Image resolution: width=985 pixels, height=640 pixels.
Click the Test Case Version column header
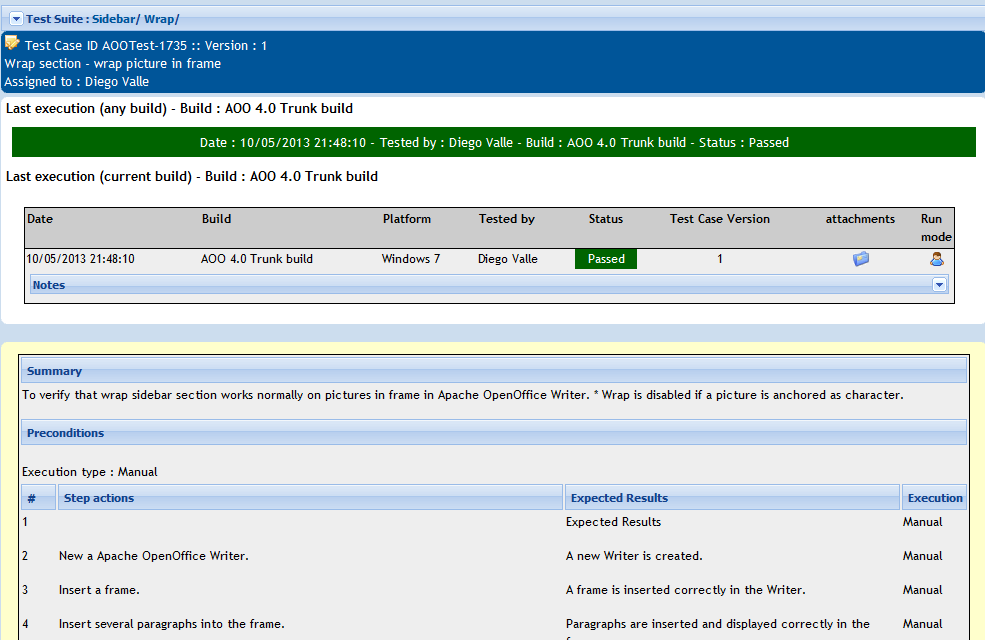tap(719, 219)
